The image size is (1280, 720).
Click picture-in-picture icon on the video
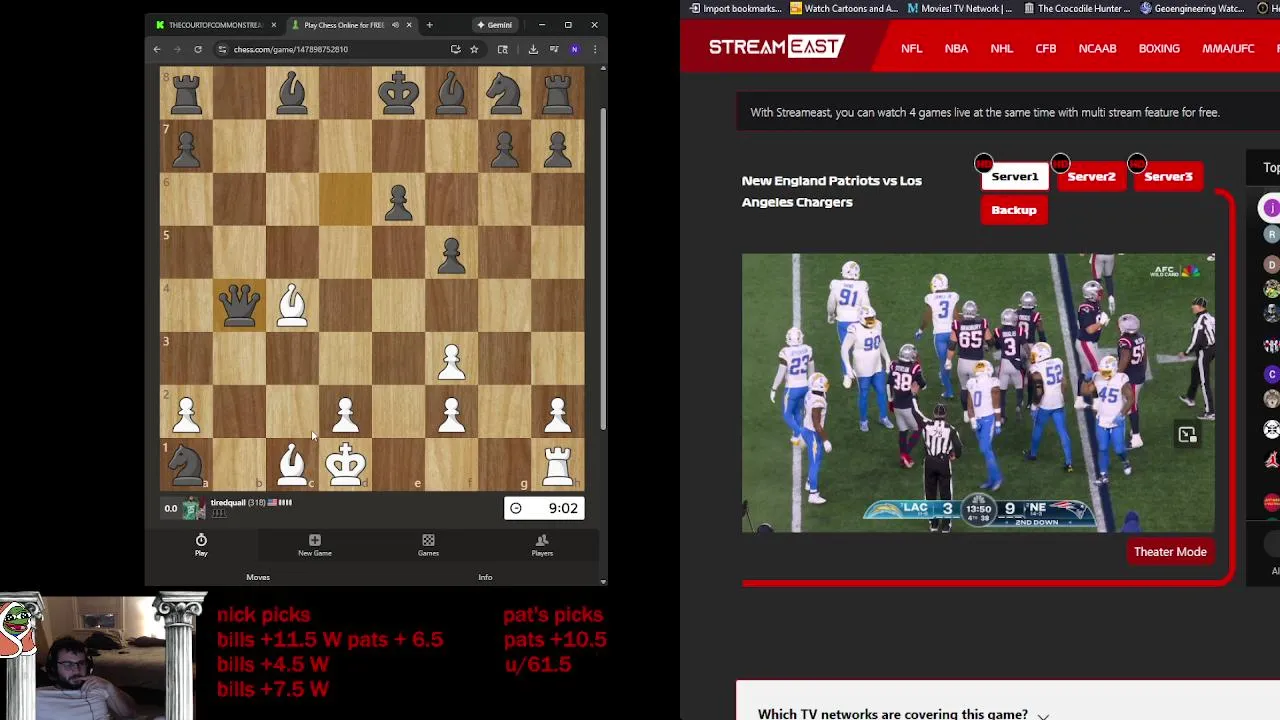click(1187, 435)
